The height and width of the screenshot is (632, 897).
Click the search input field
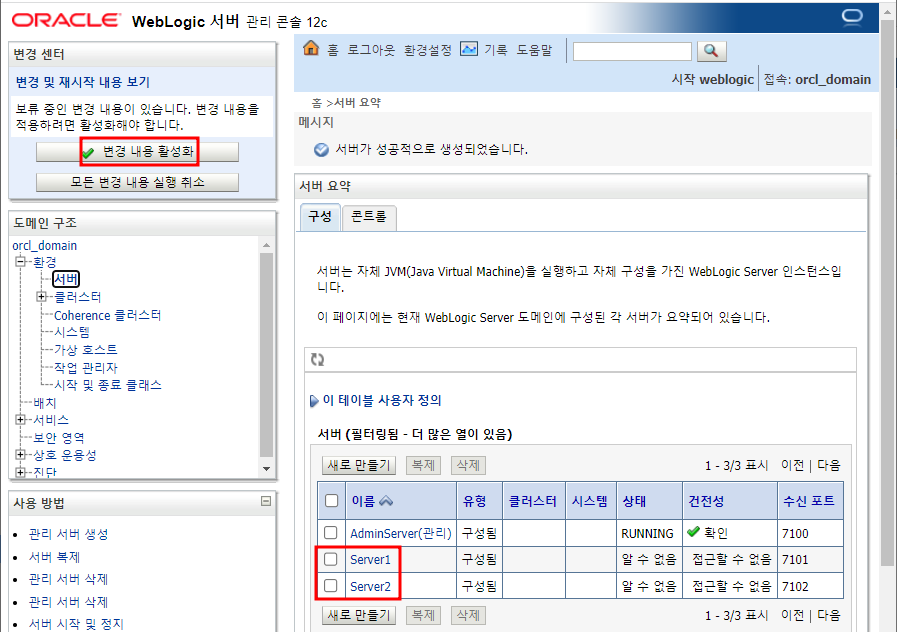[x=632, y=51]
